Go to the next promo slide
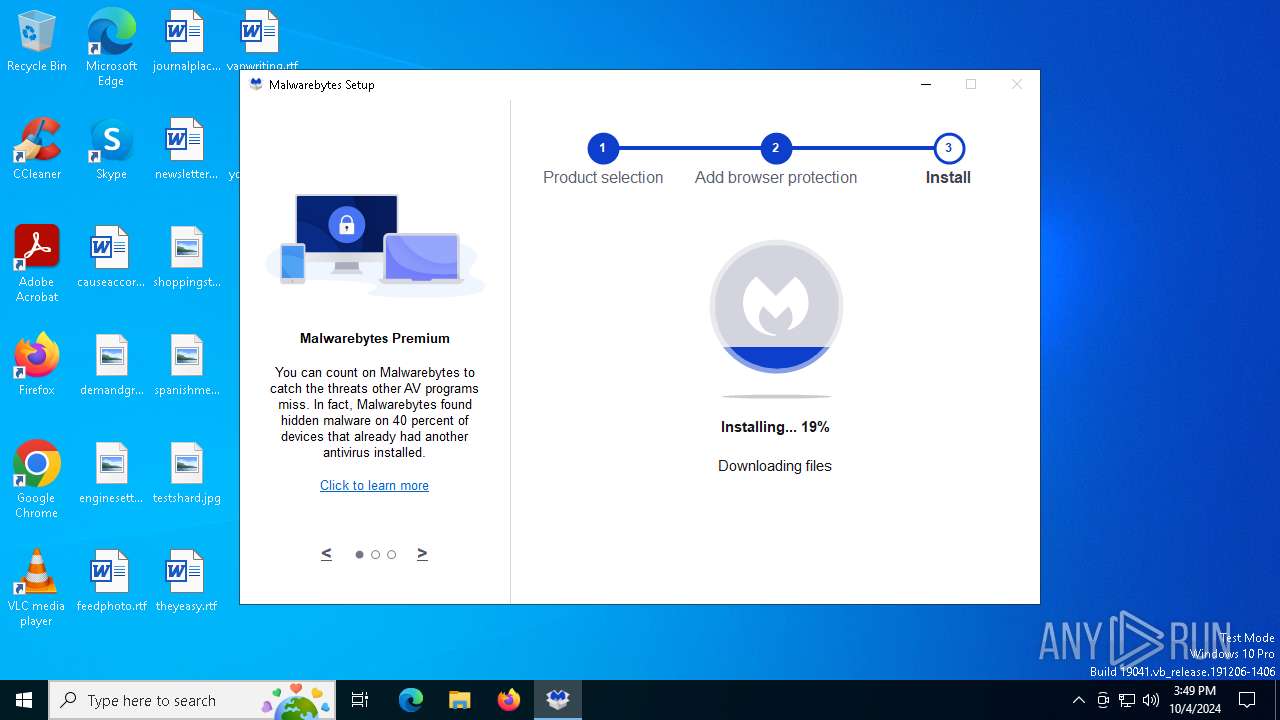Viewport: 1280px width, 720px height. pyautogui.click(x=422, y=553)
